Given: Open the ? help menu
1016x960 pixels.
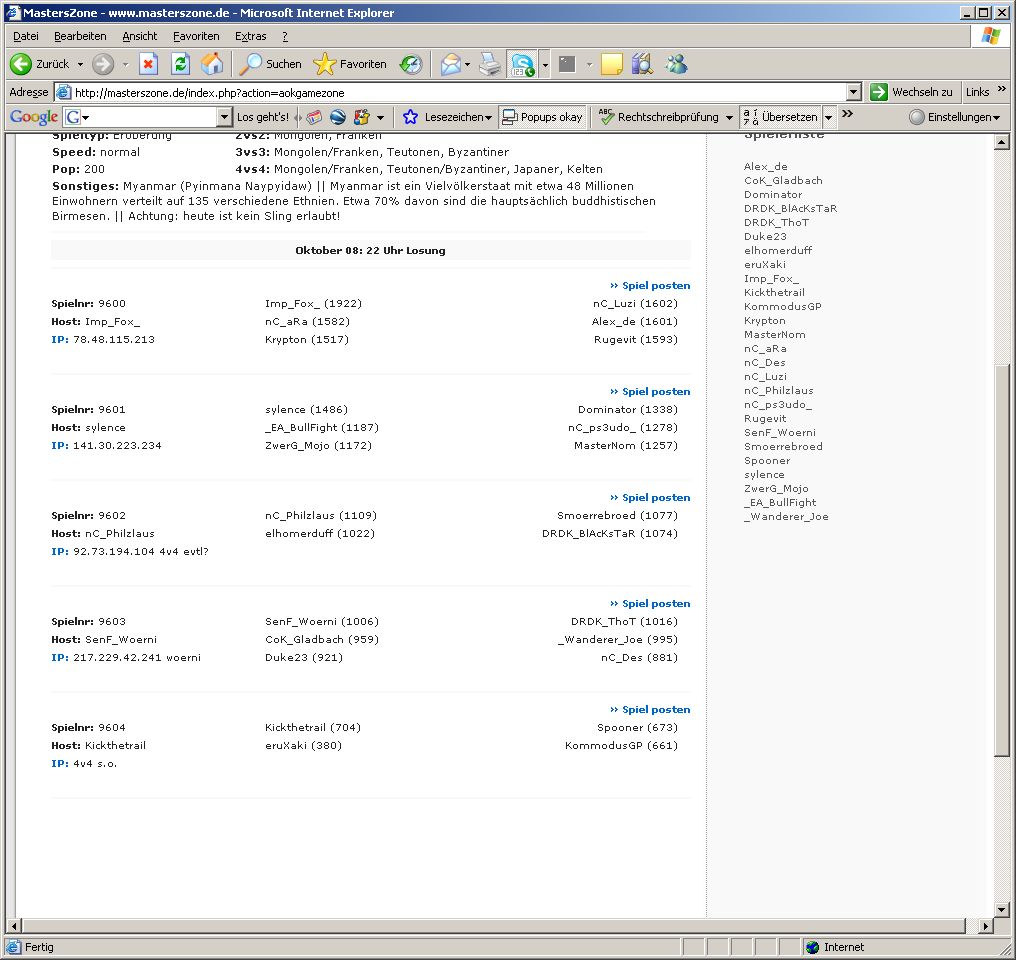Looking at the screenshot, I should pos(285,36).
